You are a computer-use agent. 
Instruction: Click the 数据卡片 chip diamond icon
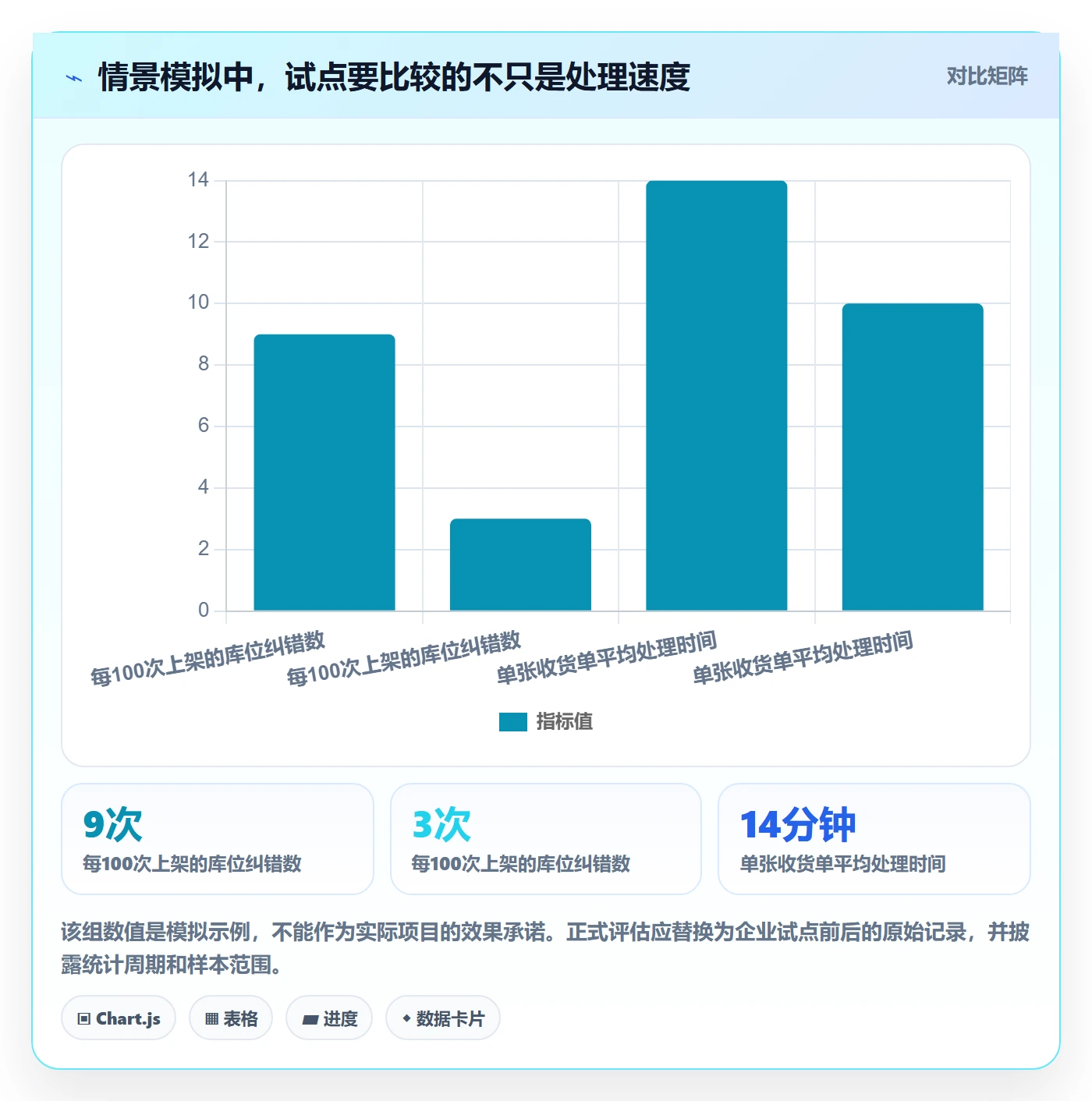[406, 1018]
